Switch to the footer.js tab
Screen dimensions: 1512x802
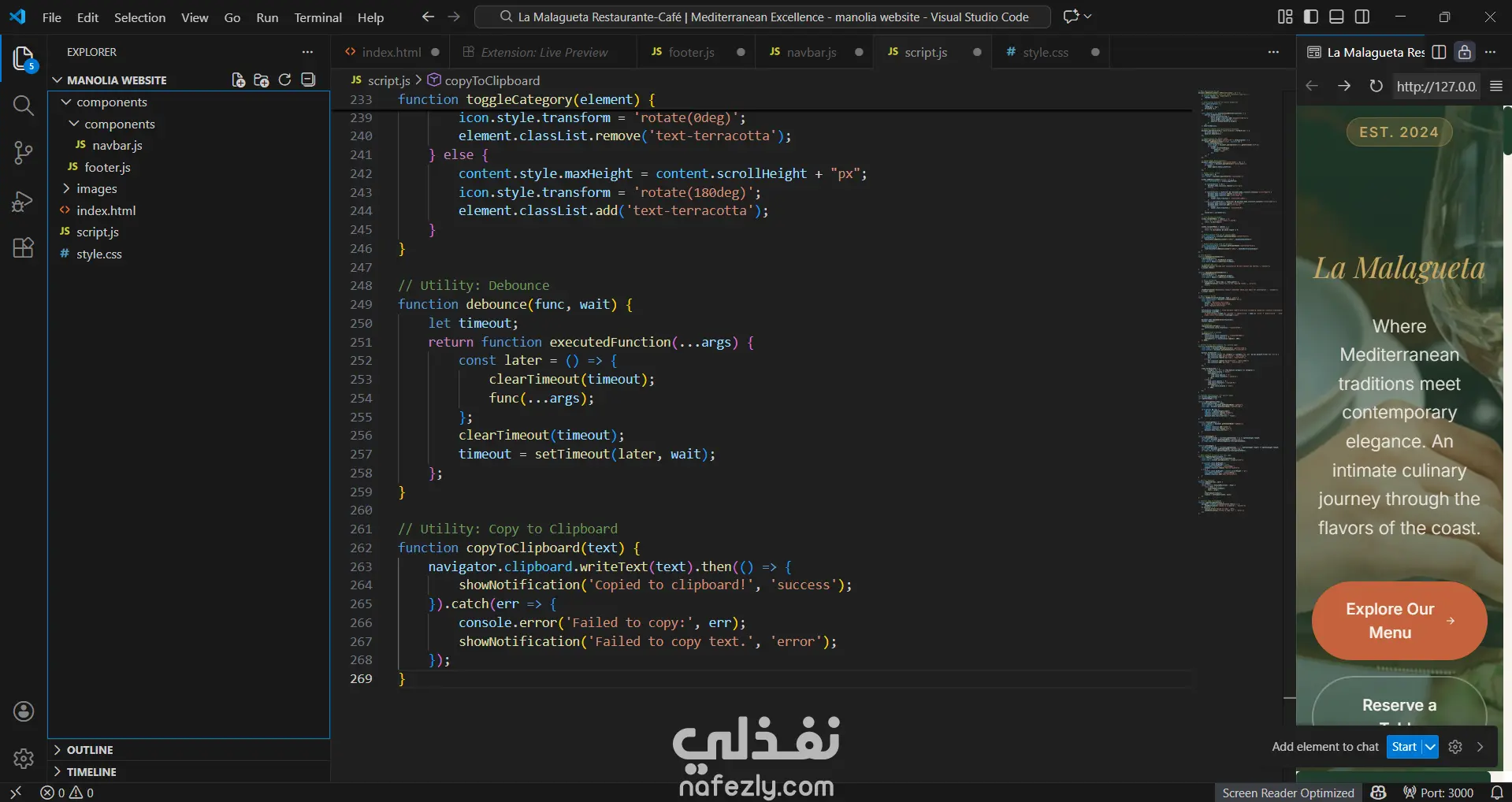[697, 52]
